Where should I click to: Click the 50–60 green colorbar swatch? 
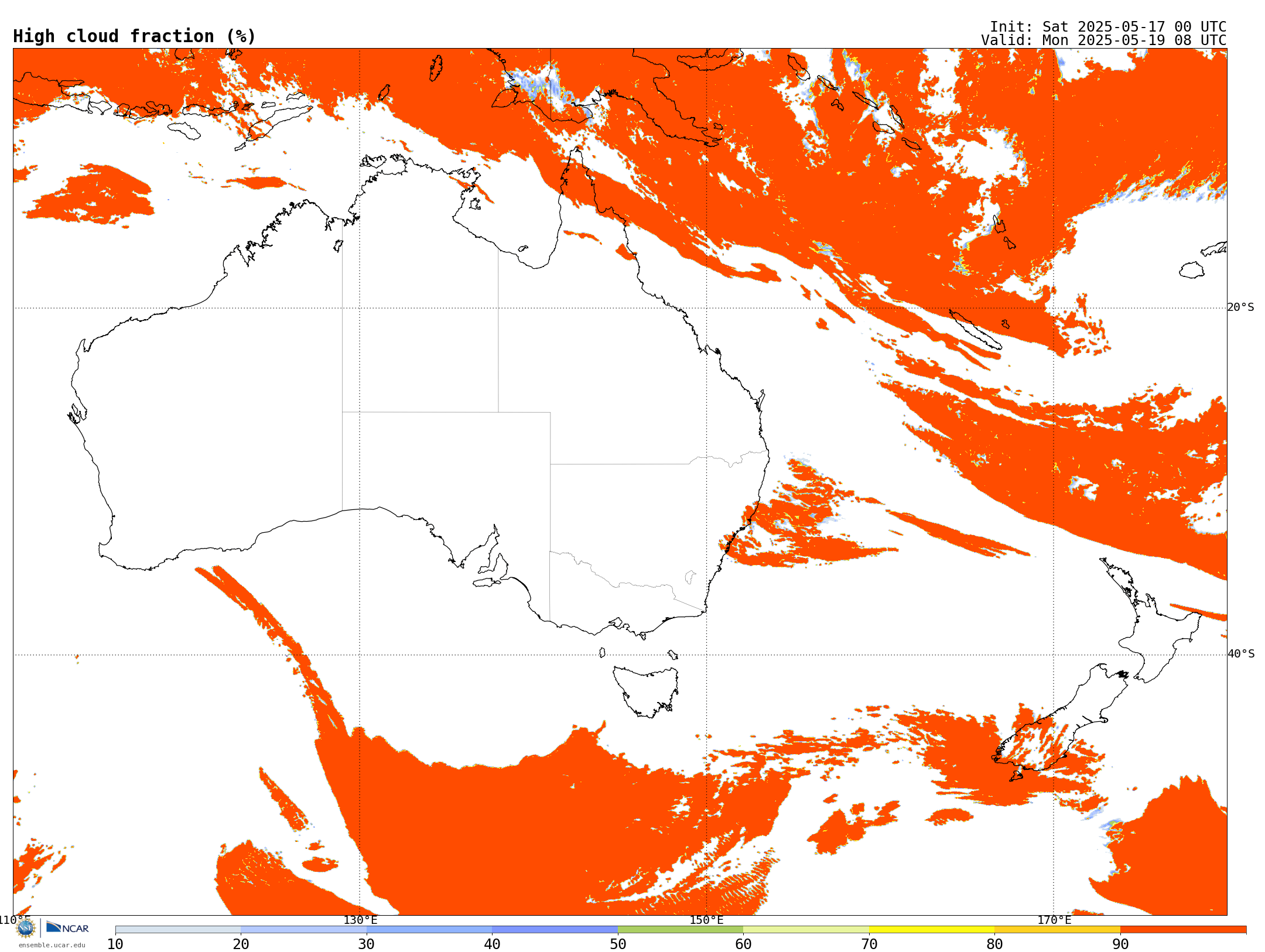pyautogui.click(x=681, y=930)
